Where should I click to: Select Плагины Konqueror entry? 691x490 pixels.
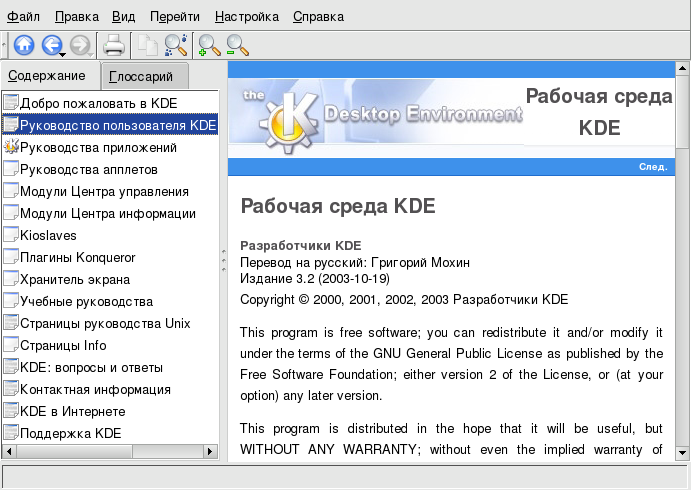(x=78, y=257)
